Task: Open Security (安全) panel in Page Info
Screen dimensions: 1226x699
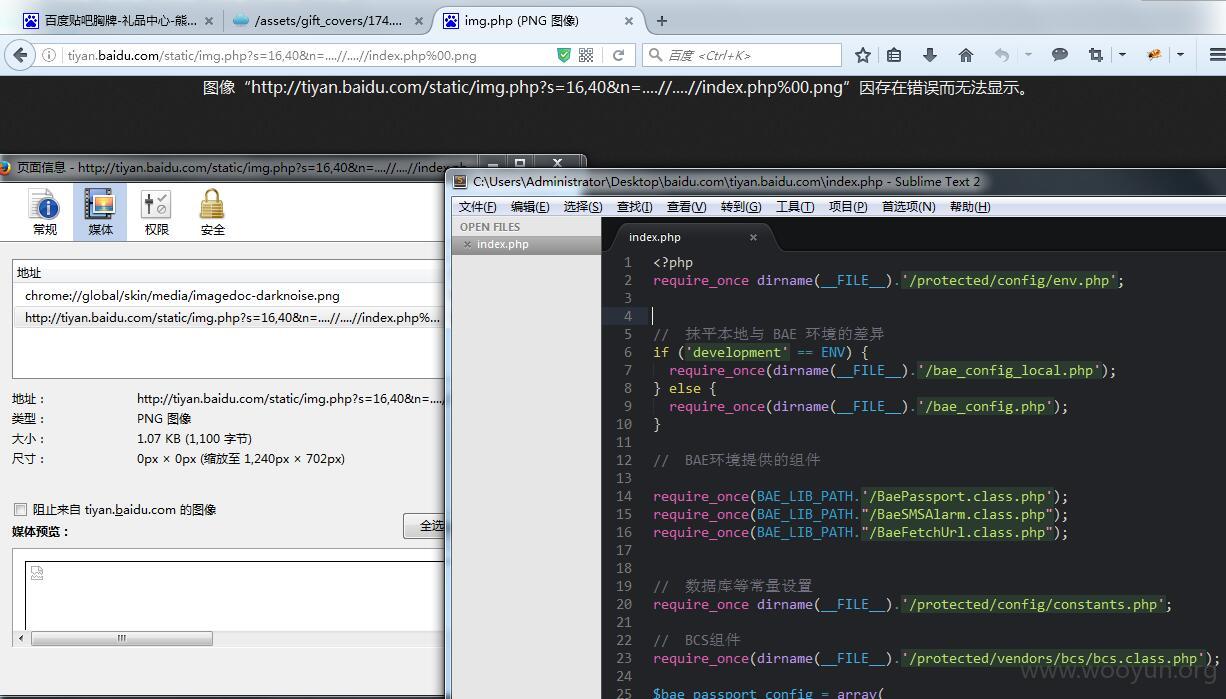Action: tap(212, 212)
